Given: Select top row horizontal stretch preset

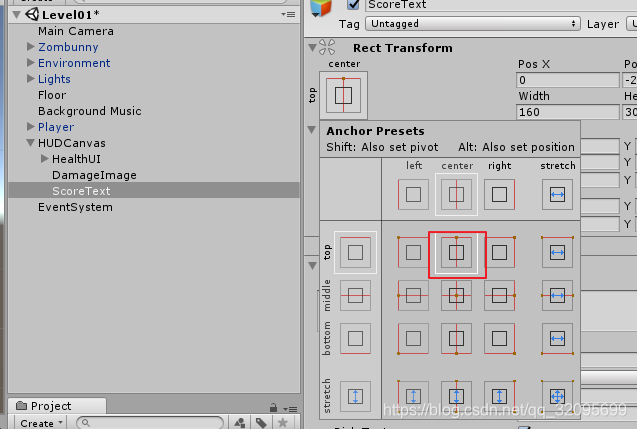Looking at the screenshot, I should (x=558, y=253).
